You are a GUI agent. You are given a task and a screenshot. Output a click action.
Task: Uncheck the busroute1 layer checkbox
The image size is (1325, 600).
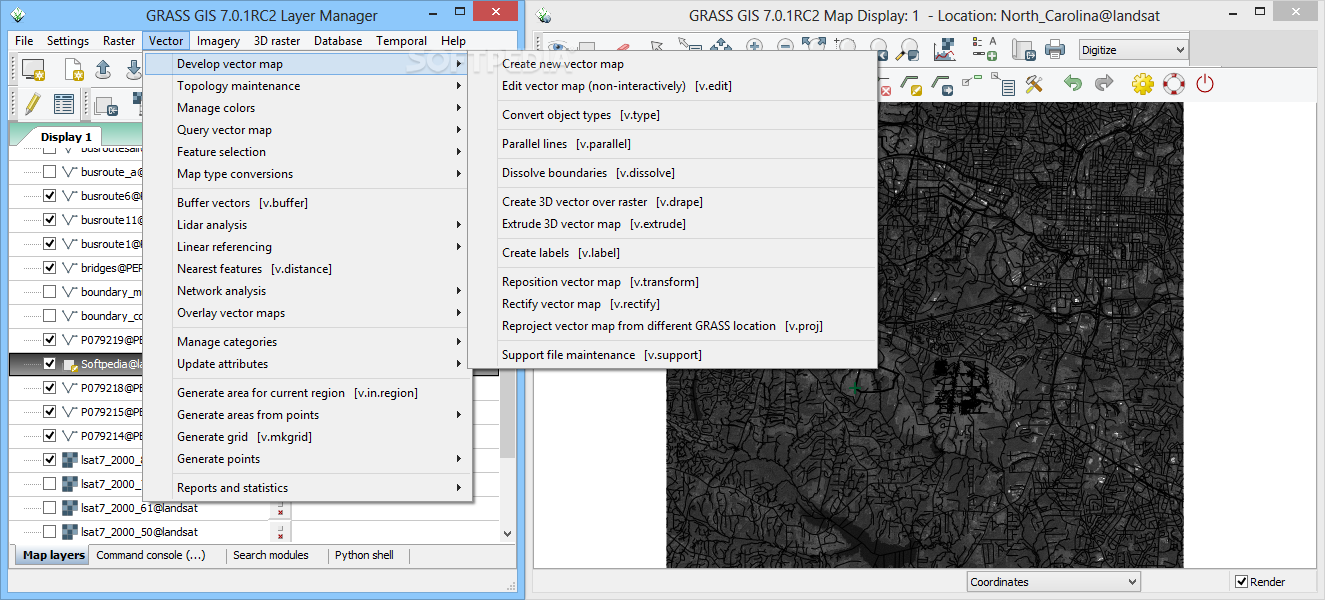(x=49, y=244)
